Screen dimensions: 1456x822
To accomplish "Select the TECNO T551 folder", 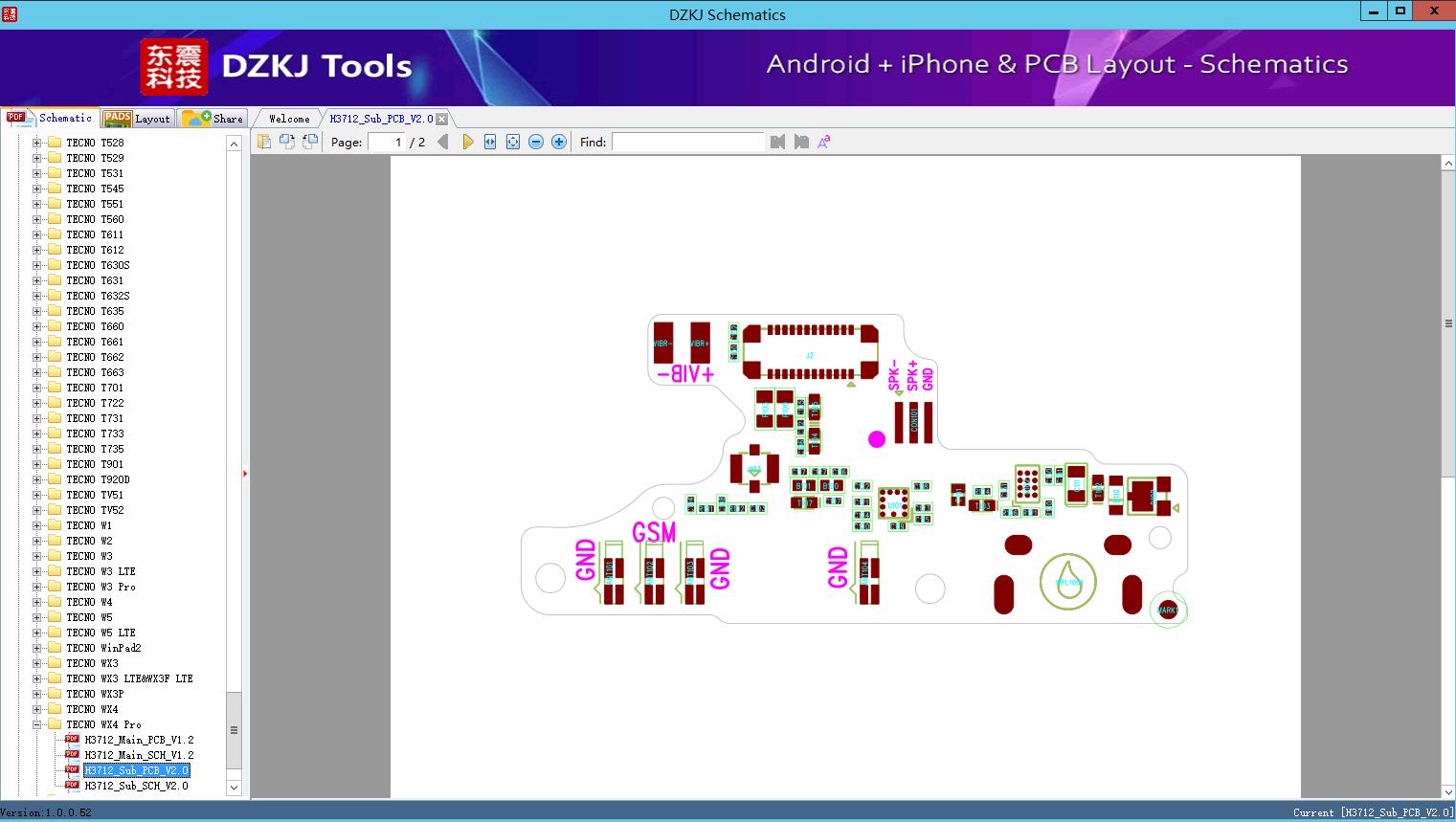I will pyautogui.click(x=95, y=204).
